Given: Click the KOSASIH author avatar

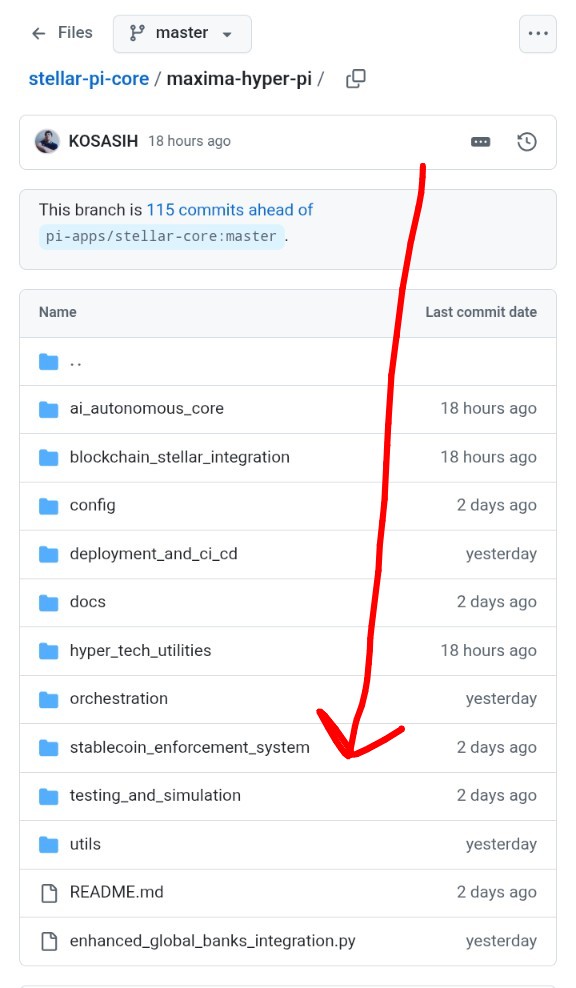Looking at the screenshot, I should [47, 141].
